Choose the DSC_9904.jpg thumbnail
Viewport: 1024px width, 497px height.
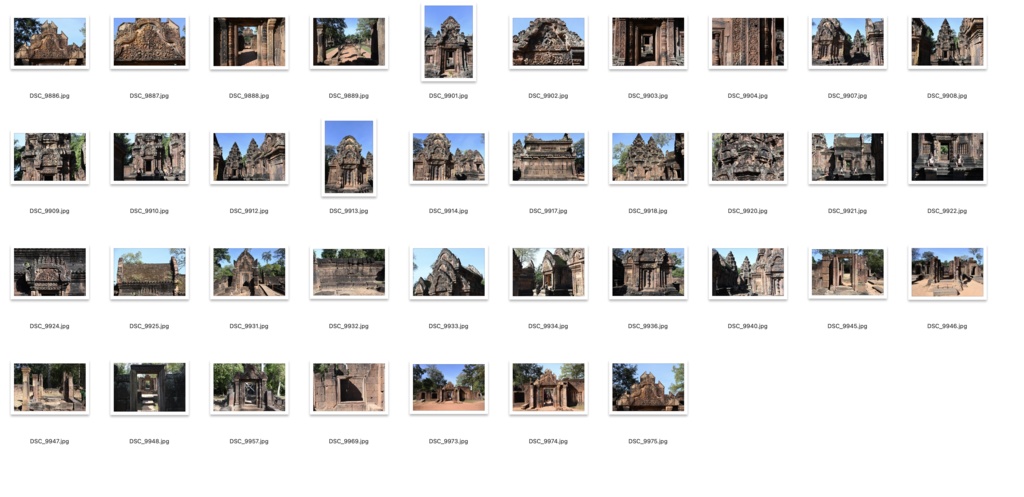point(748,42)
